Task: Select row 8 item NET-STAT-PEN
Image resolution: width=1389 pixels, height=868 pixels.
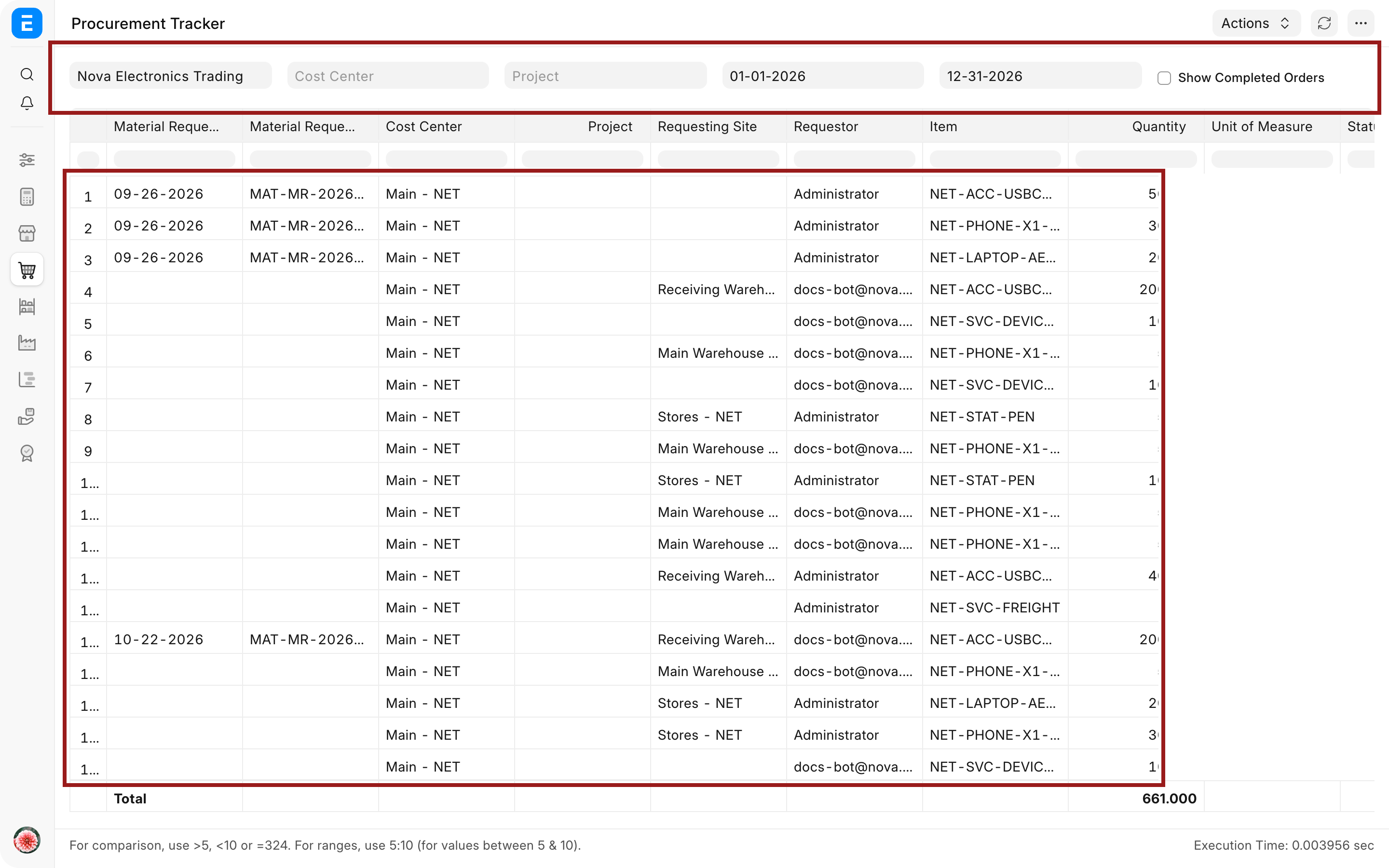Action: [994, 416]
